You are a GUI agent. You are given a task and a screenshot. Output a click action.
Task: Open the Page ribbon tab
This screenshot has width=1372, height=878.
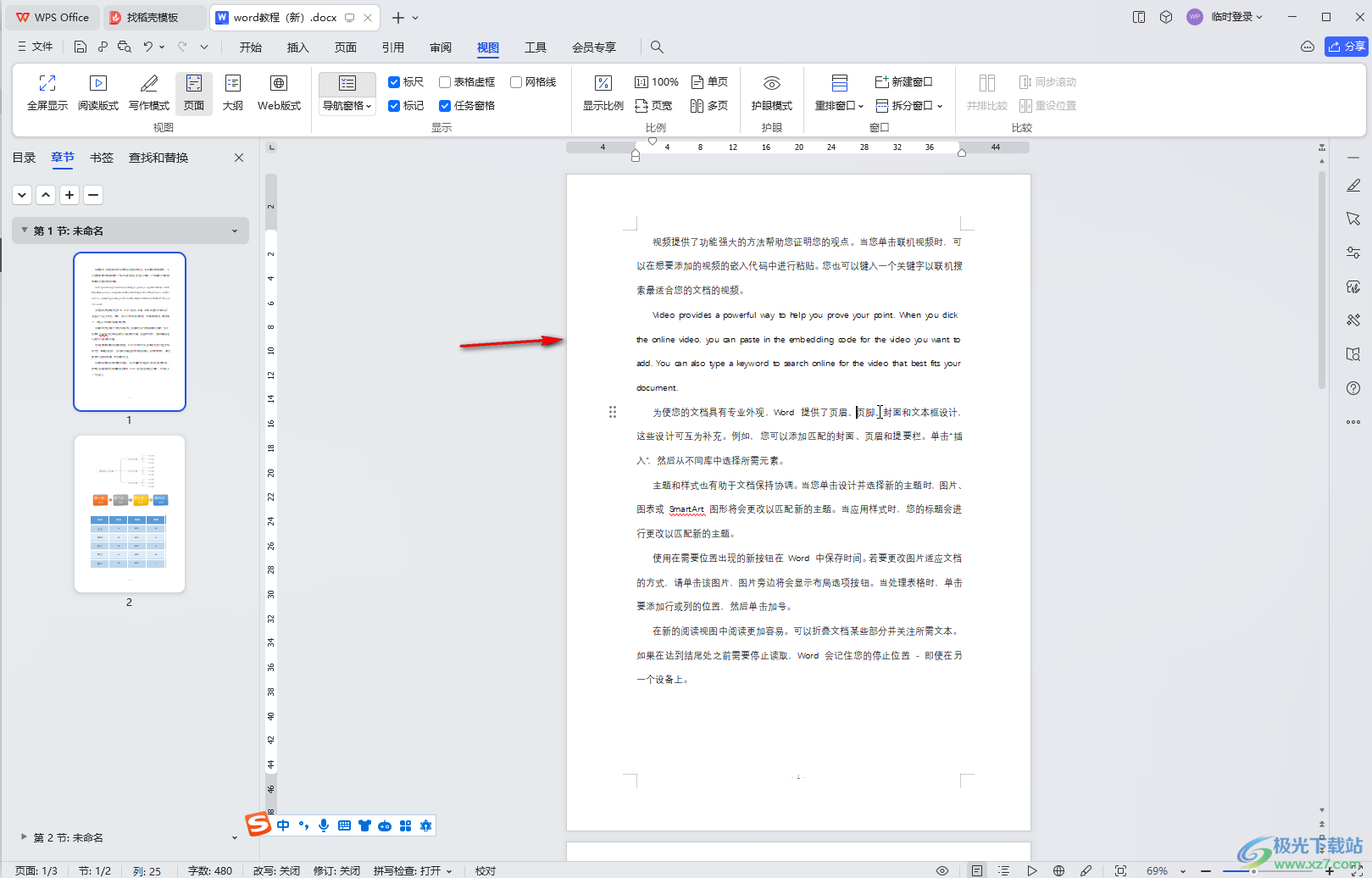(346, 47)
